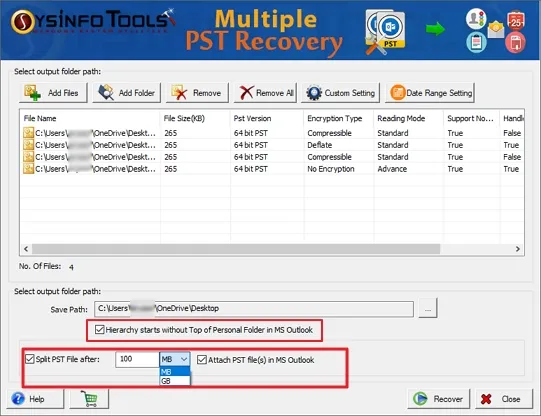541x416 pixels.
Task: Sort by Encryption Type column header
Action: (x=339, y=118)
